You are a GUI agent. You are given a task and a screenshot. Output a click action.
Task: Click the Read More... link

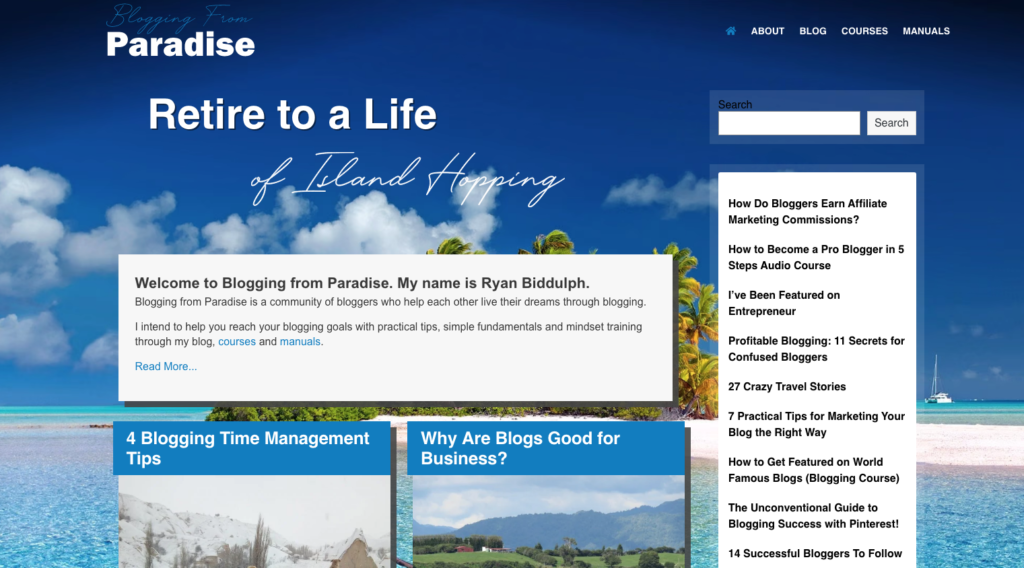coord(166,366)
